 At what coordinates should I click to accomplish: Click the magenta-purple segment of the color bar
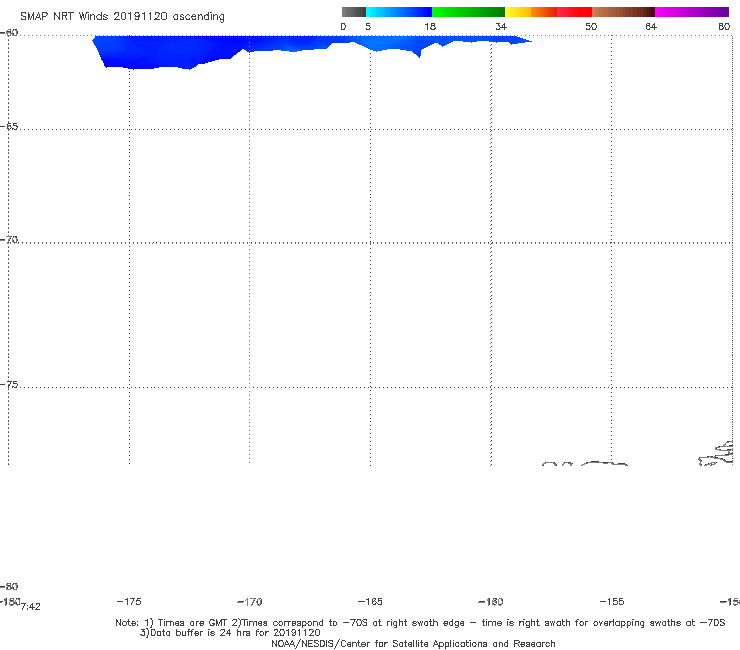(692, 12)
